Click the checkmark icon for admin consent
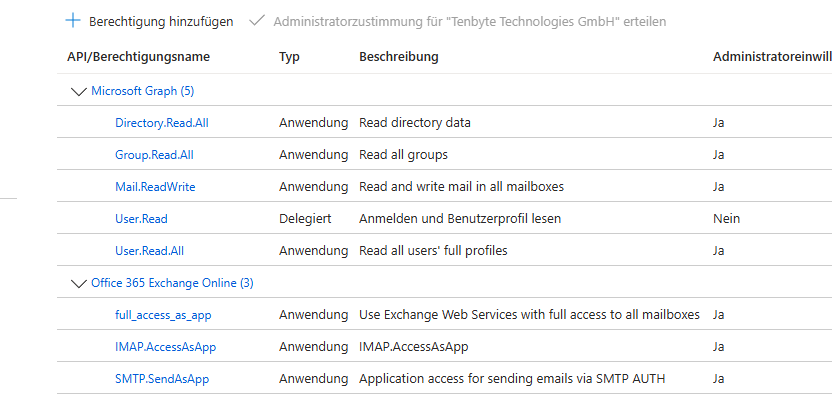832x413 pixels. click(257, 21)
